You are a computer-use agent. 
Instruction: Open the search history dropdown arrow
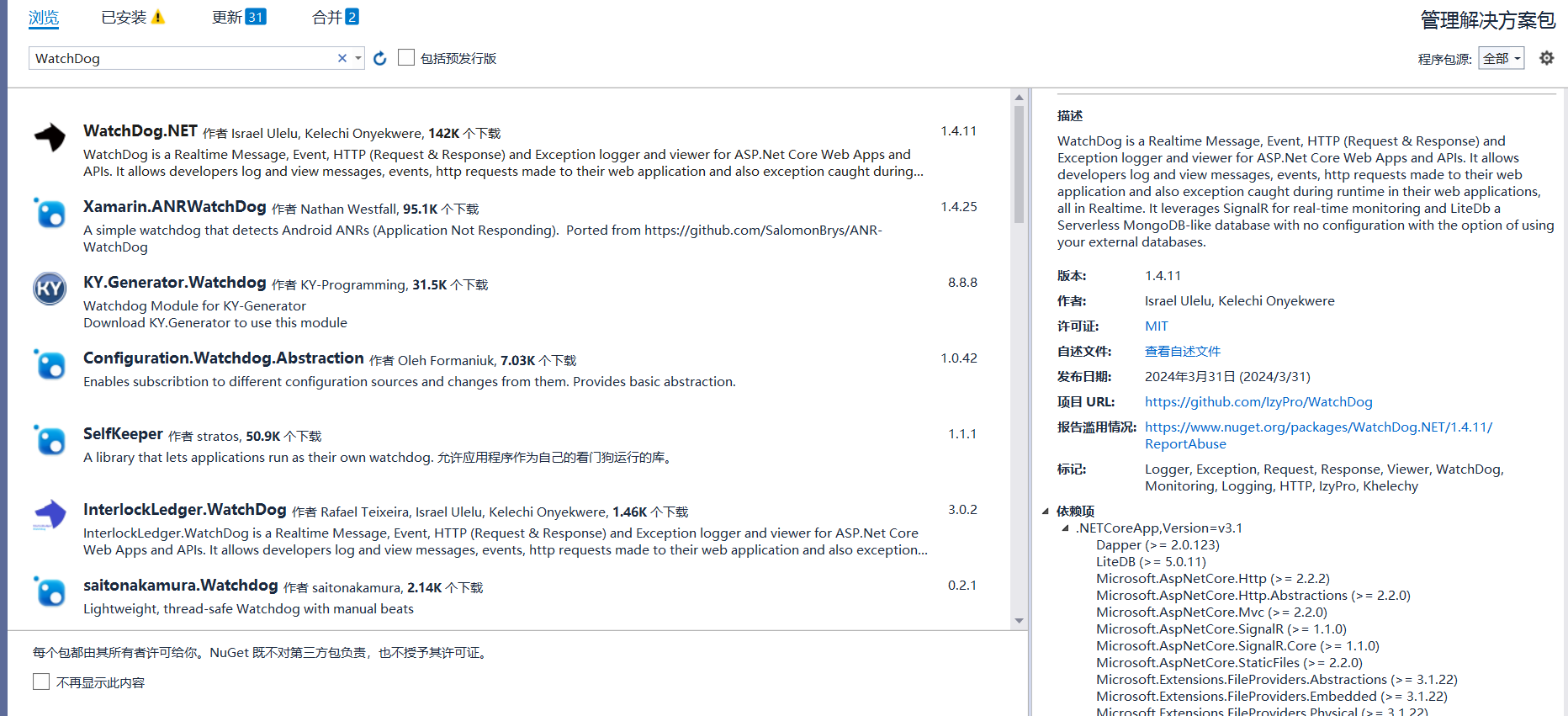tap(358, 58)
